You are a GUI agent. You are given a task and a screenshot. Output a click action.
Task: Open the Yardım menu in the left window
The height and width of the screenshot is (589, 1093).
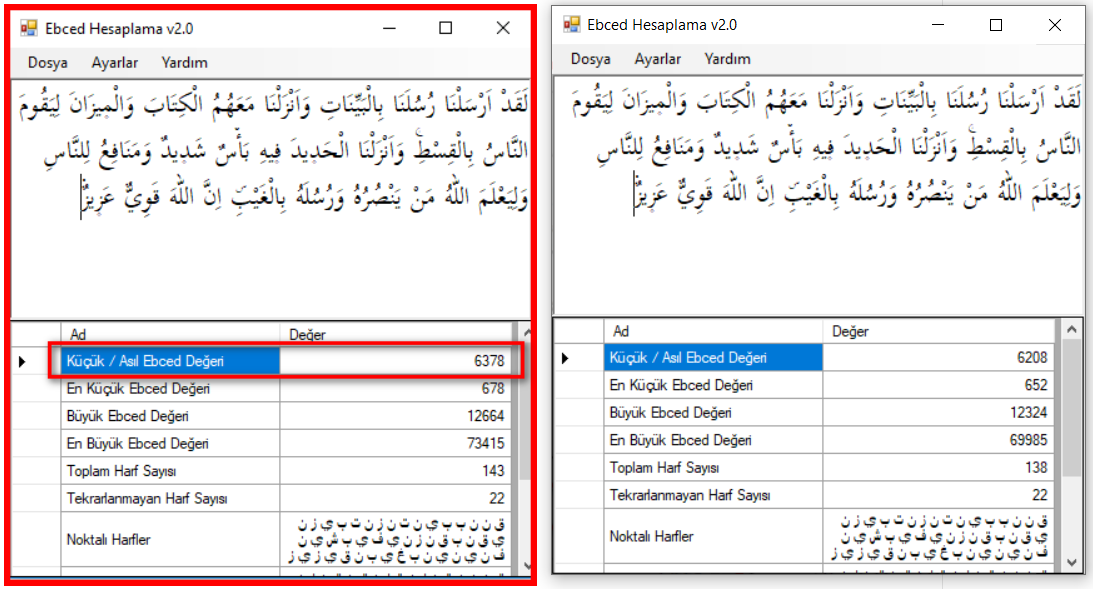click(185, 63)
